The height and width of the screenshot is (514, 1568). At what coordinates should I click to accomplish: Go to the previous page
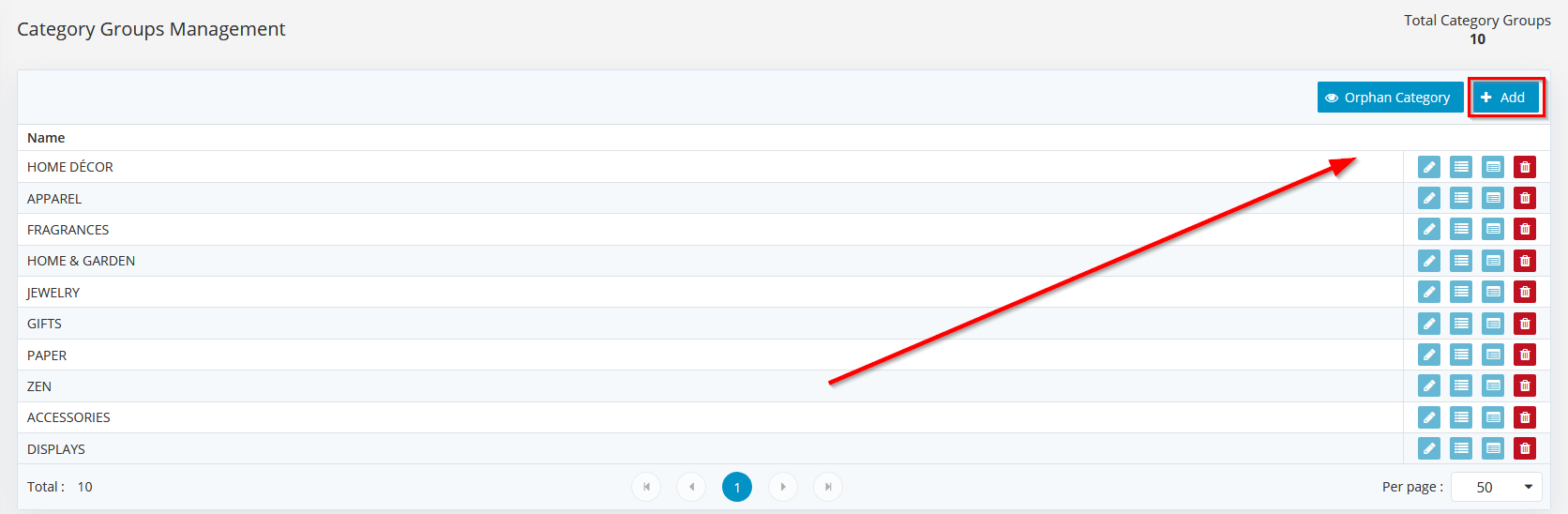[691, 487]
